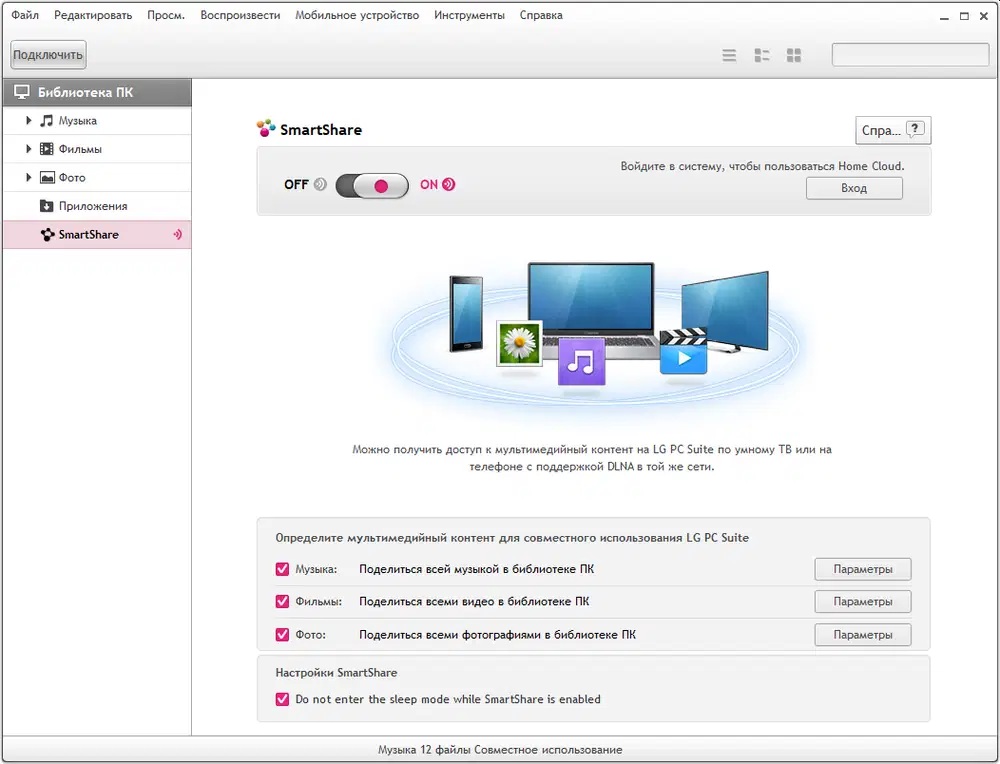Click the question mark help icon

coord(915,129)
